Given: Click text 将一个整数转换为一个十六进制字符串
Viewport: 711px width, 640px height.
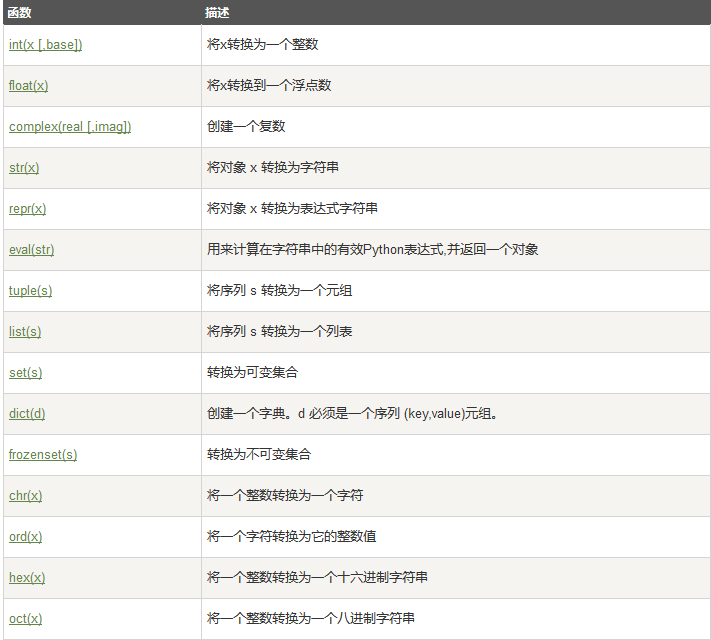Looking at the screenshot, I should [x=317, y=577].
